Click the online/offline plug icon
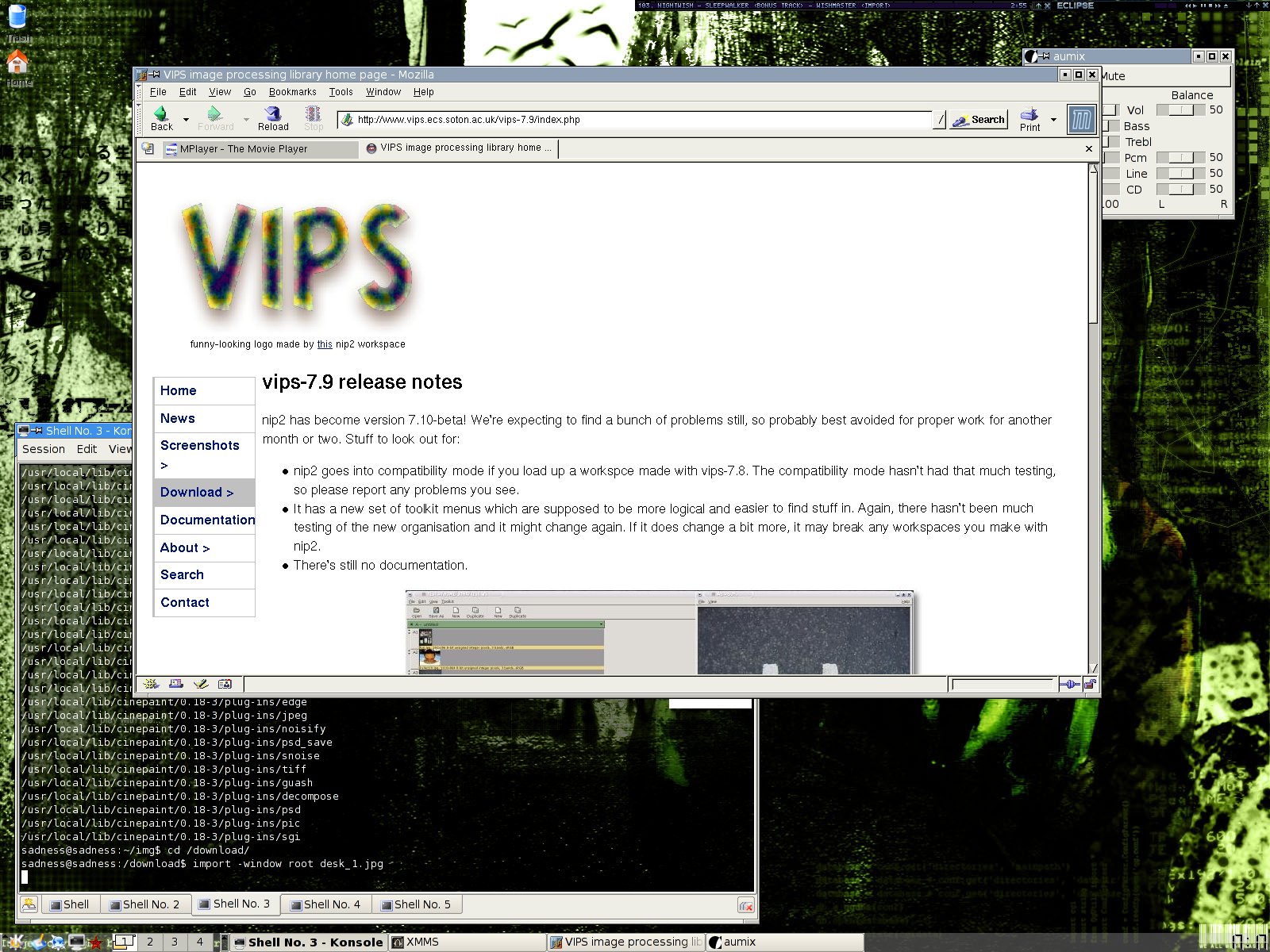 pos(1069,684)
